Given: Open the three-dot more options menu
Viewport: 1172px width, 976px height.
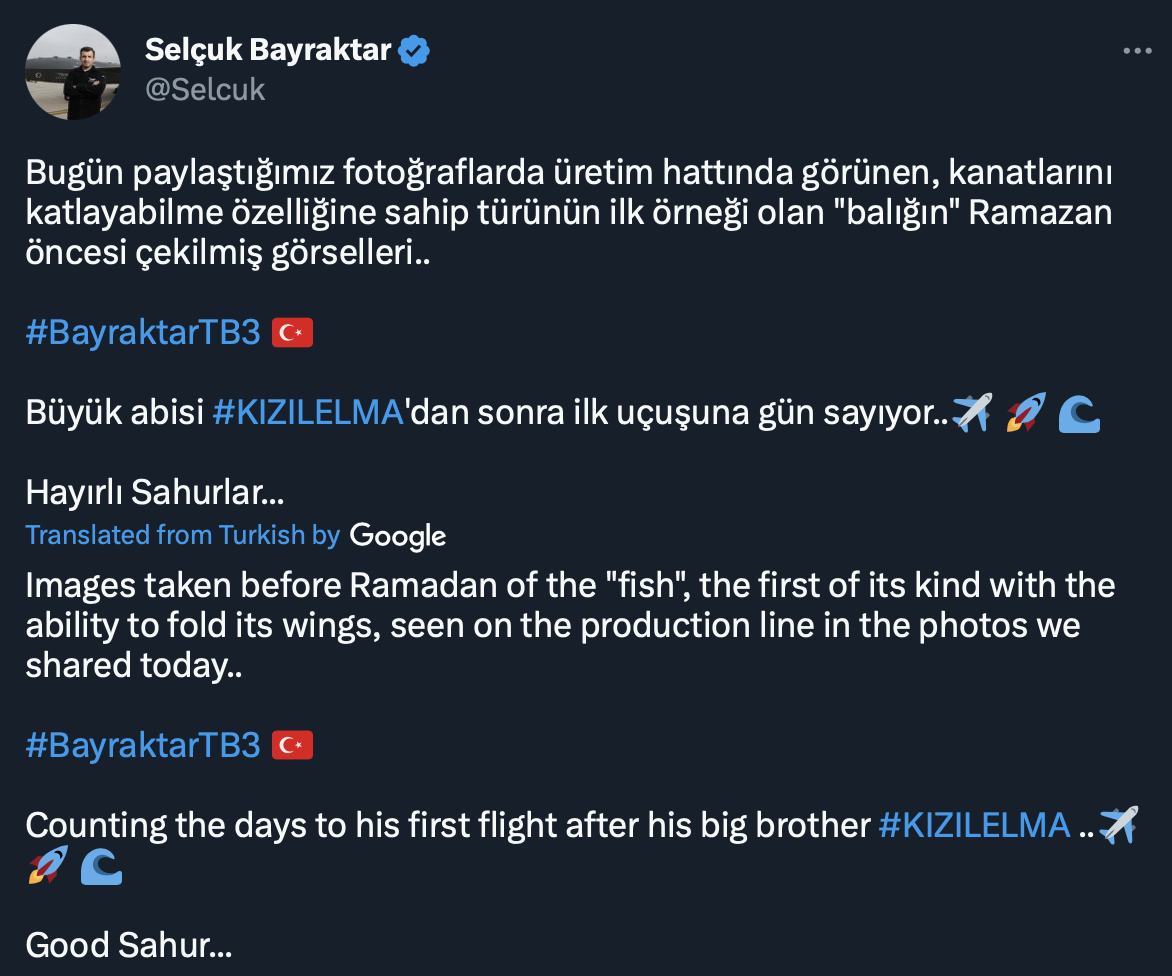Looking at the screenshot, I should pyautogui.click(x=1137, y=51).
